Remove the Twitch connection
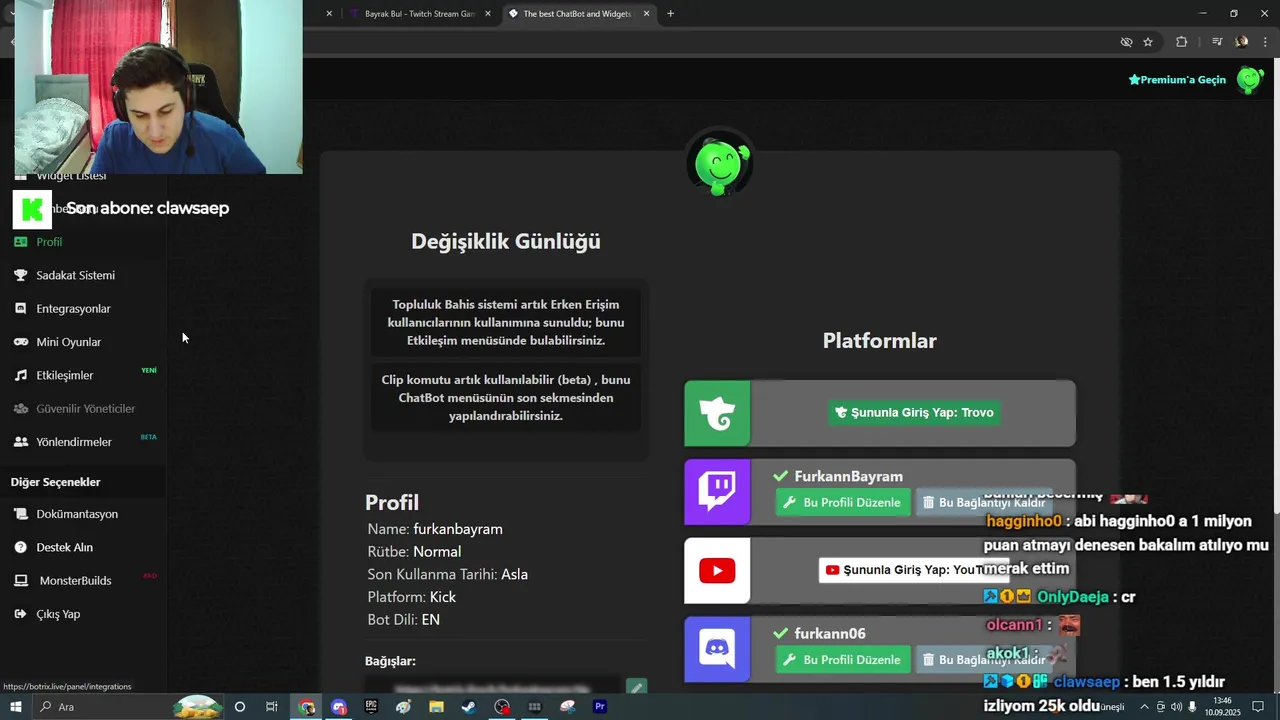Viewport: 1280px width, 720px height. [x=984, y=502]
